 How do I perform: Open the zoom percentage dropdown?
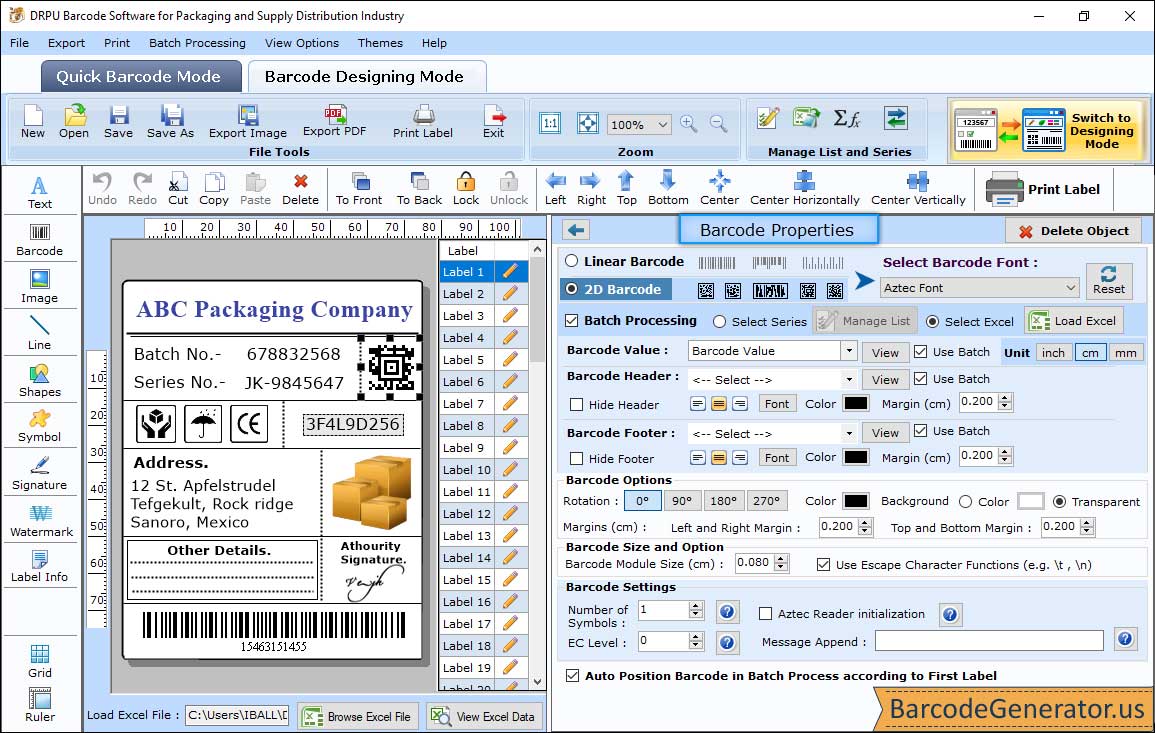(x=662, y=124)
